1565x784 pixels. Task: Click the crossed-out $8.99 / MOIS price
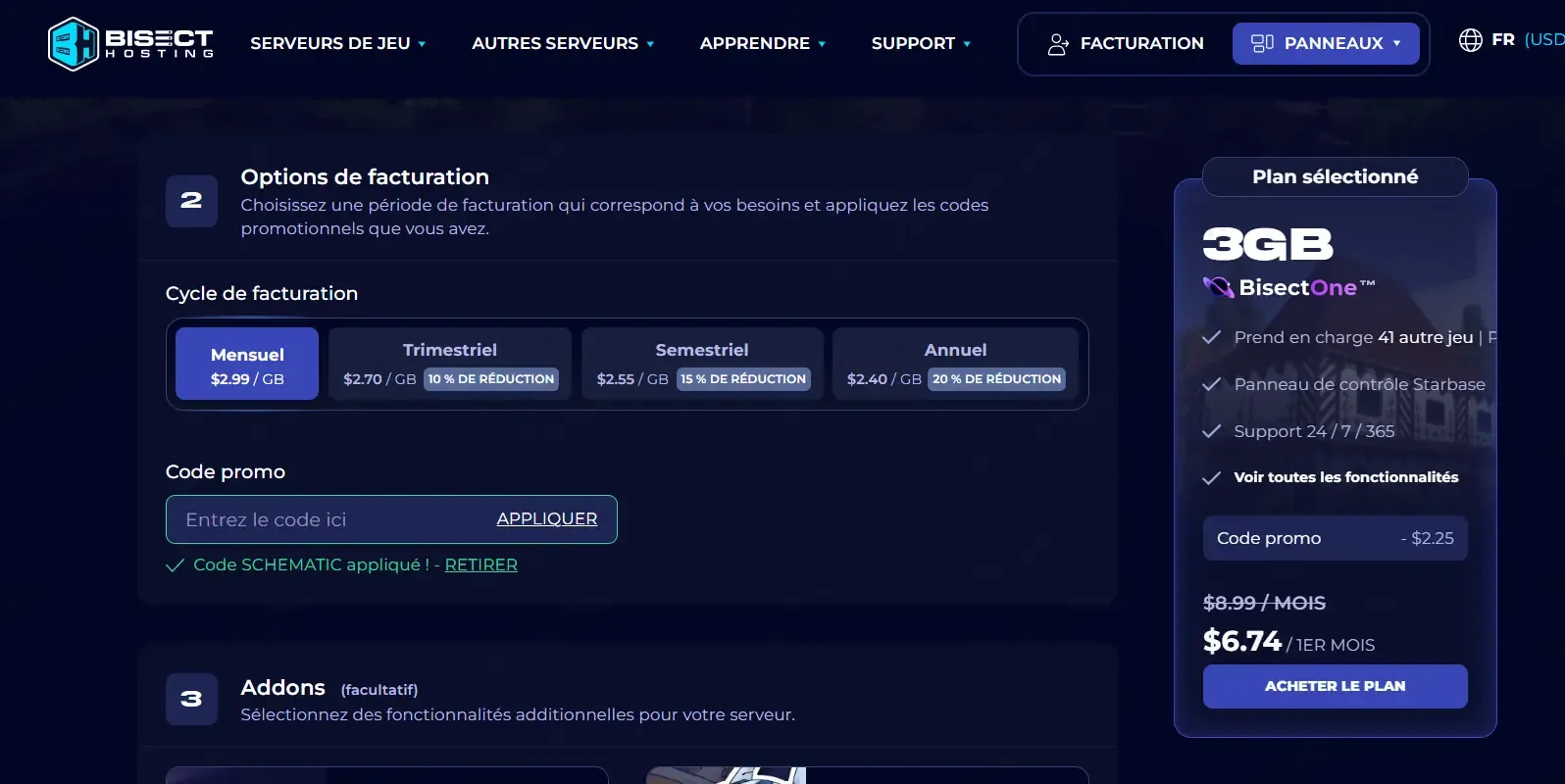click(1265, 603)
